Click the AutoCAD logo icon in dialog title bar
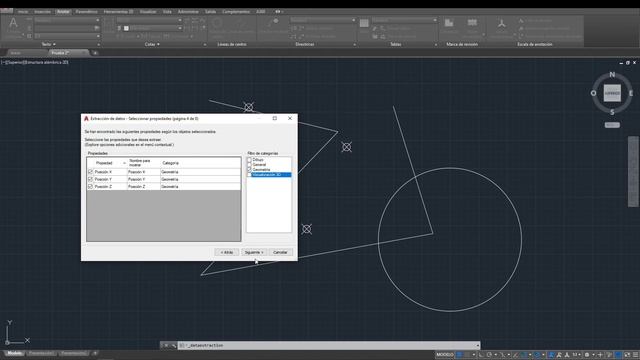The image size is (640, 360). click(86, 118)
